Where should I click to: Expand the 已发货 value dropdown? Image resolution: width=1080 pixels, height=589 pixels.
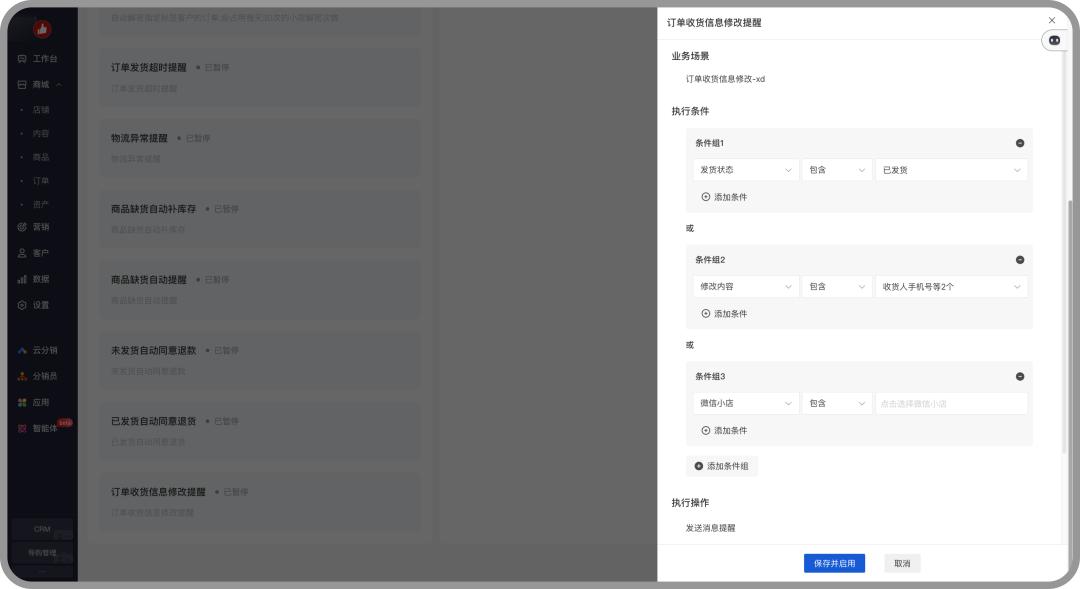click(950, 170)
